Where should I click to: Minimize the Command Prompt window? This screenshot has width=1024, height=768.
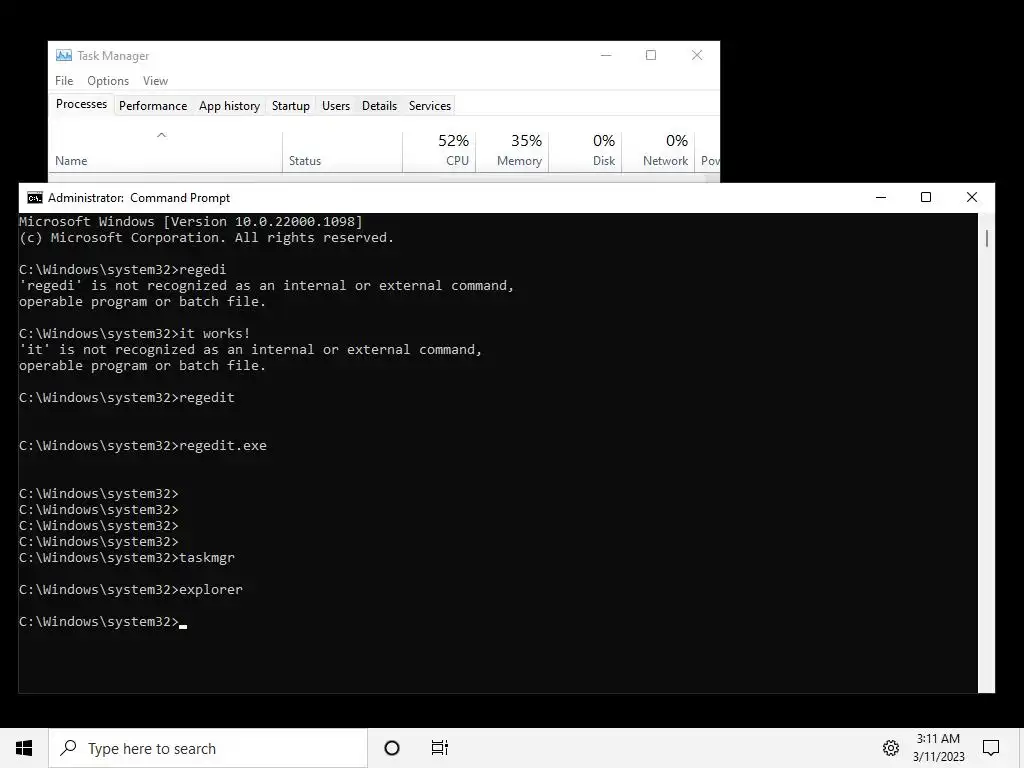pyautogui.click(x=880, y=197)
